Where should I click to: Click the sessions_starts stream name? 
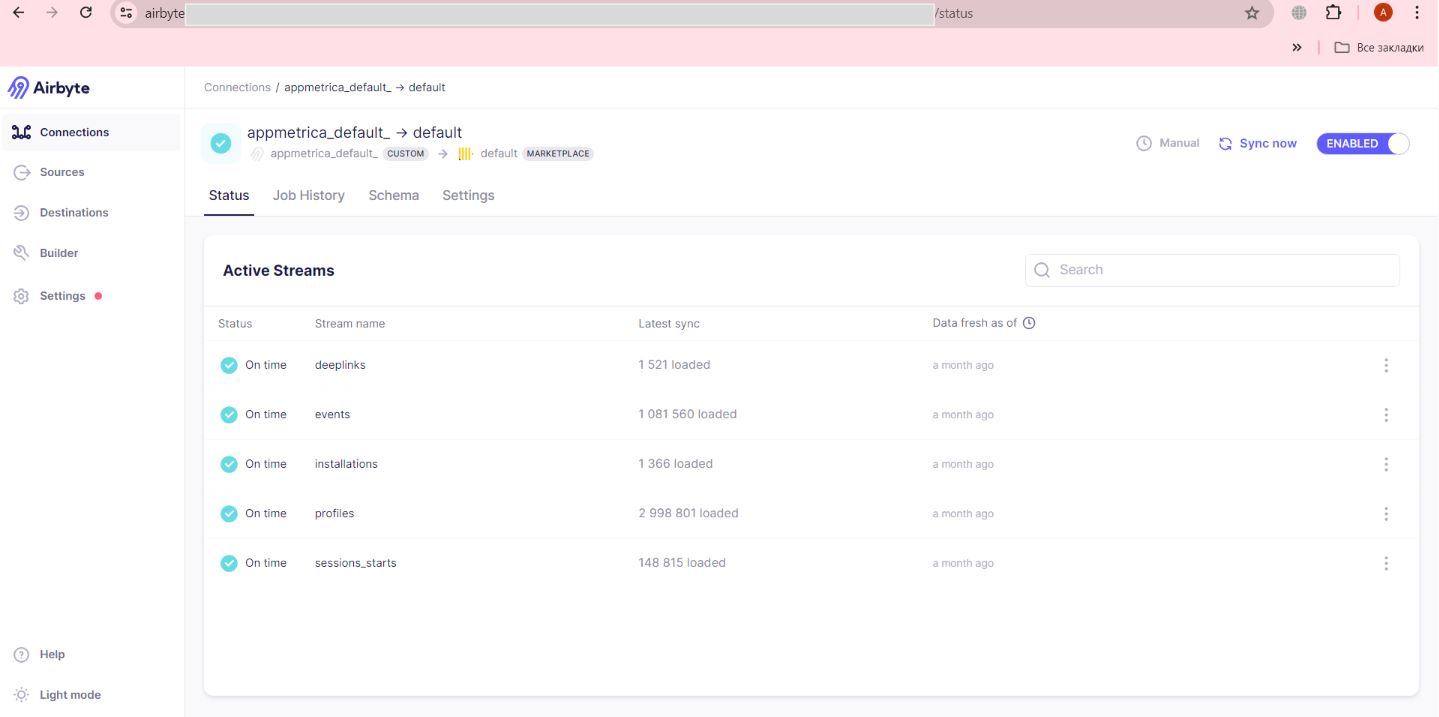pos(355,563)
